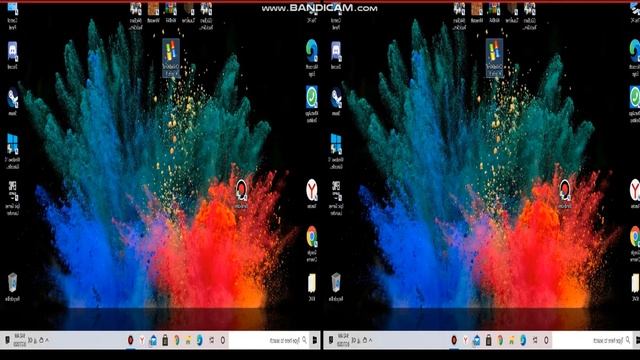Expand hidden tray icons on right copy's taskbar
The width and height of the screenshot is (640, 360).
pos(370,340)
